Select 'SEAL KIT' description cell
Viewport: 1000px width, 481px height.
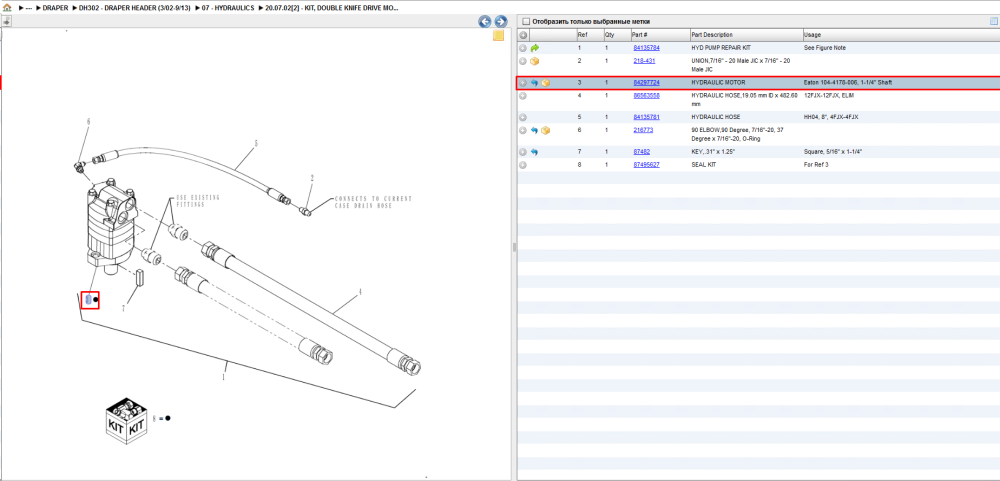click(703, 165)
